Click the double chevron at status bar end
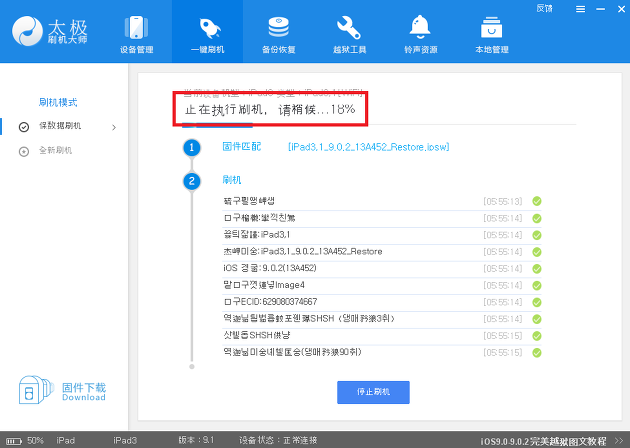Viewport: 630px width, 448px height. tap(619, 441)
